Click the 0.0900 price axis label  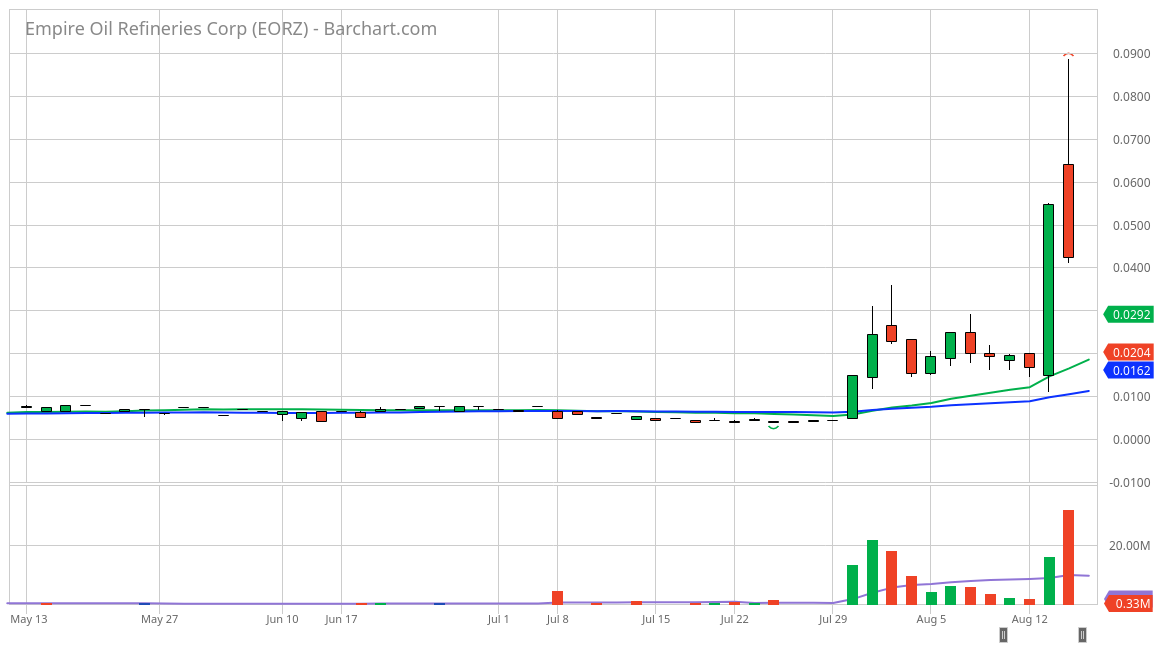click(1132, 54)
